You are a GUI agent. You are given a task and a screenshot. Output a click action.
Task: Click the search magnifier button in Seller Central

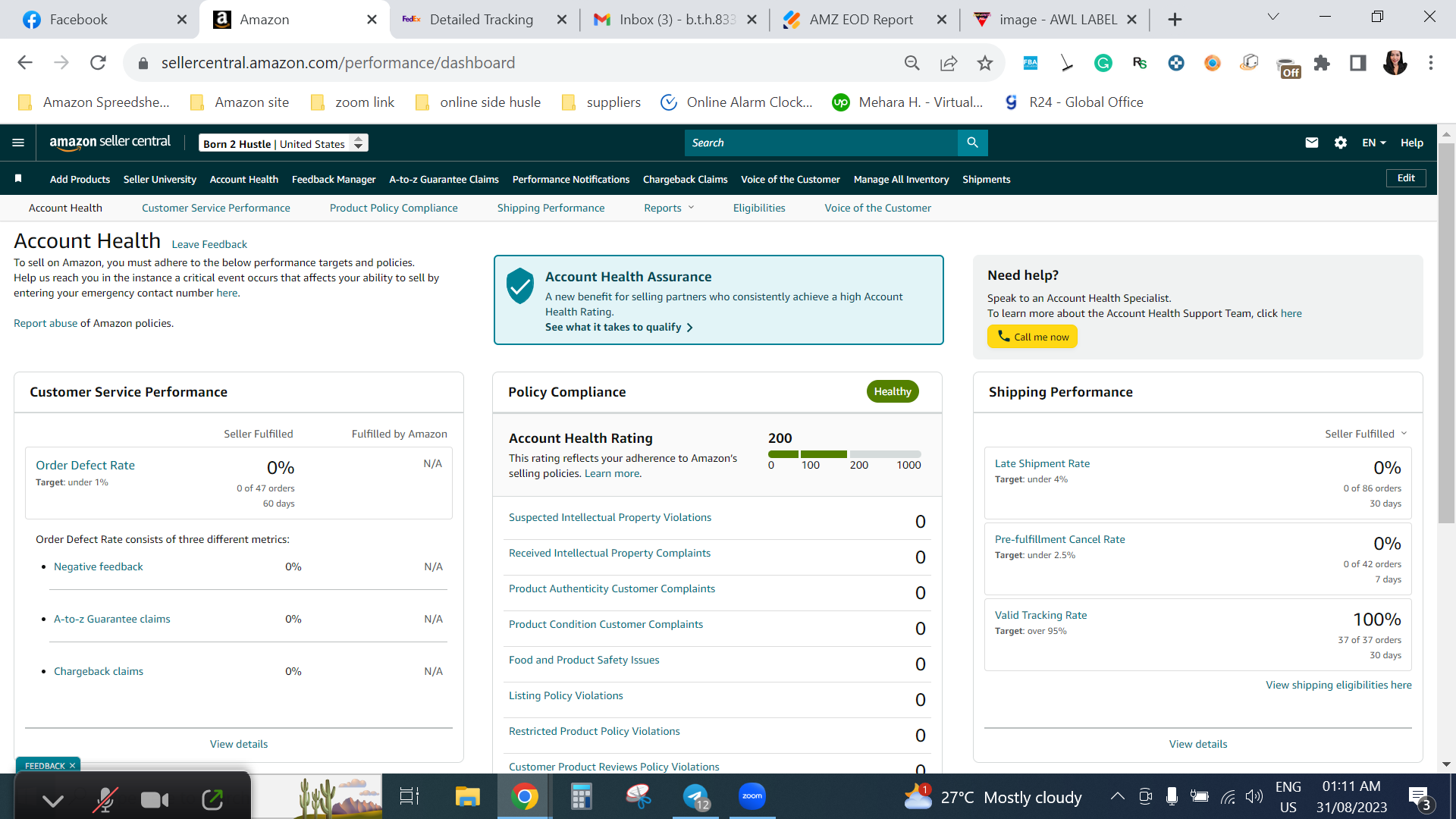972,143
